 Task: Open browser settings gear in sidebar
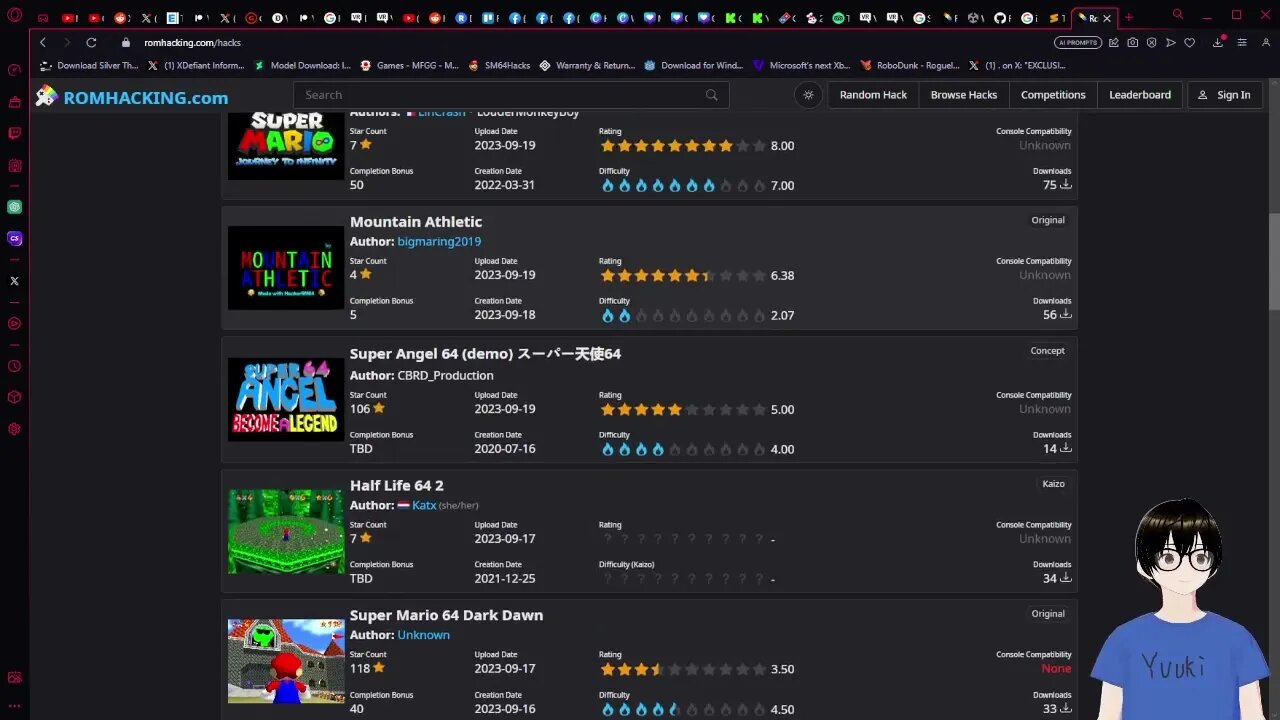pyautogui.click(x=14, y=429)
